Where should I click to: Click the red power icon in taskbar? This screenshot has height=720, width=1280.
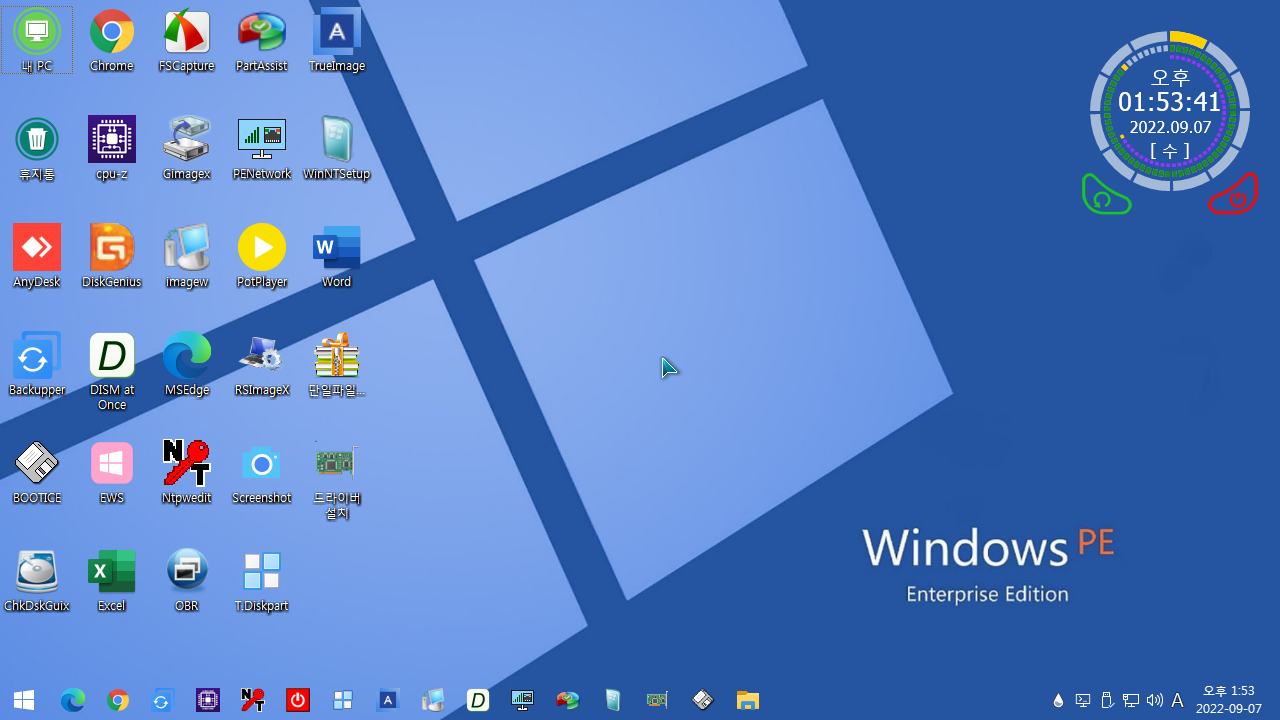298,700
